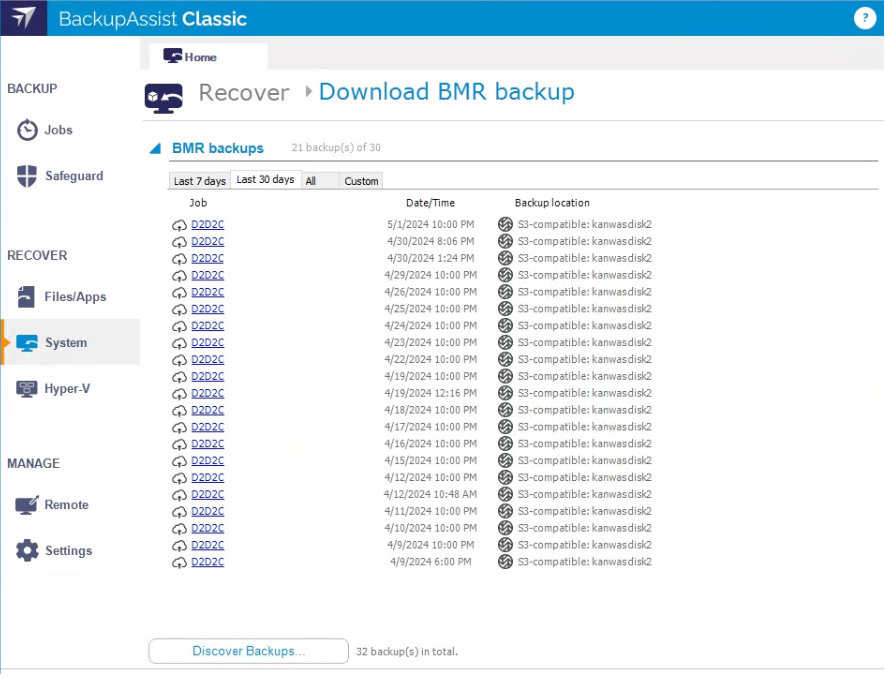Image resolution: width=885 pixels, height=677 pixels.
Task: Click the Recover breadcrumb text
Action: pos(244,93)
